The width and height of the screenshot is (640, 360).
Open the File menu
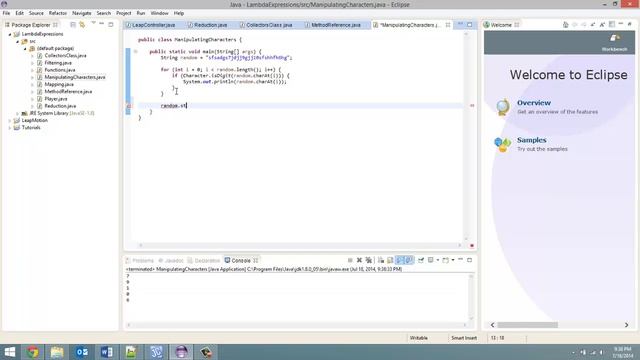click(7, 13)
